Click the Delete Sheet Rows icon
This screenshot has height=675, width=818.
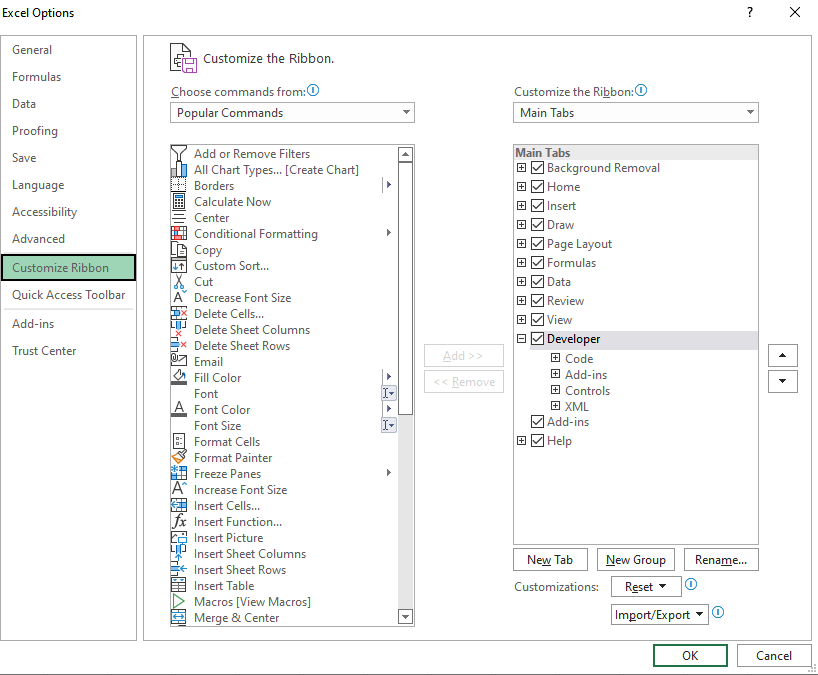coord(179,345)
